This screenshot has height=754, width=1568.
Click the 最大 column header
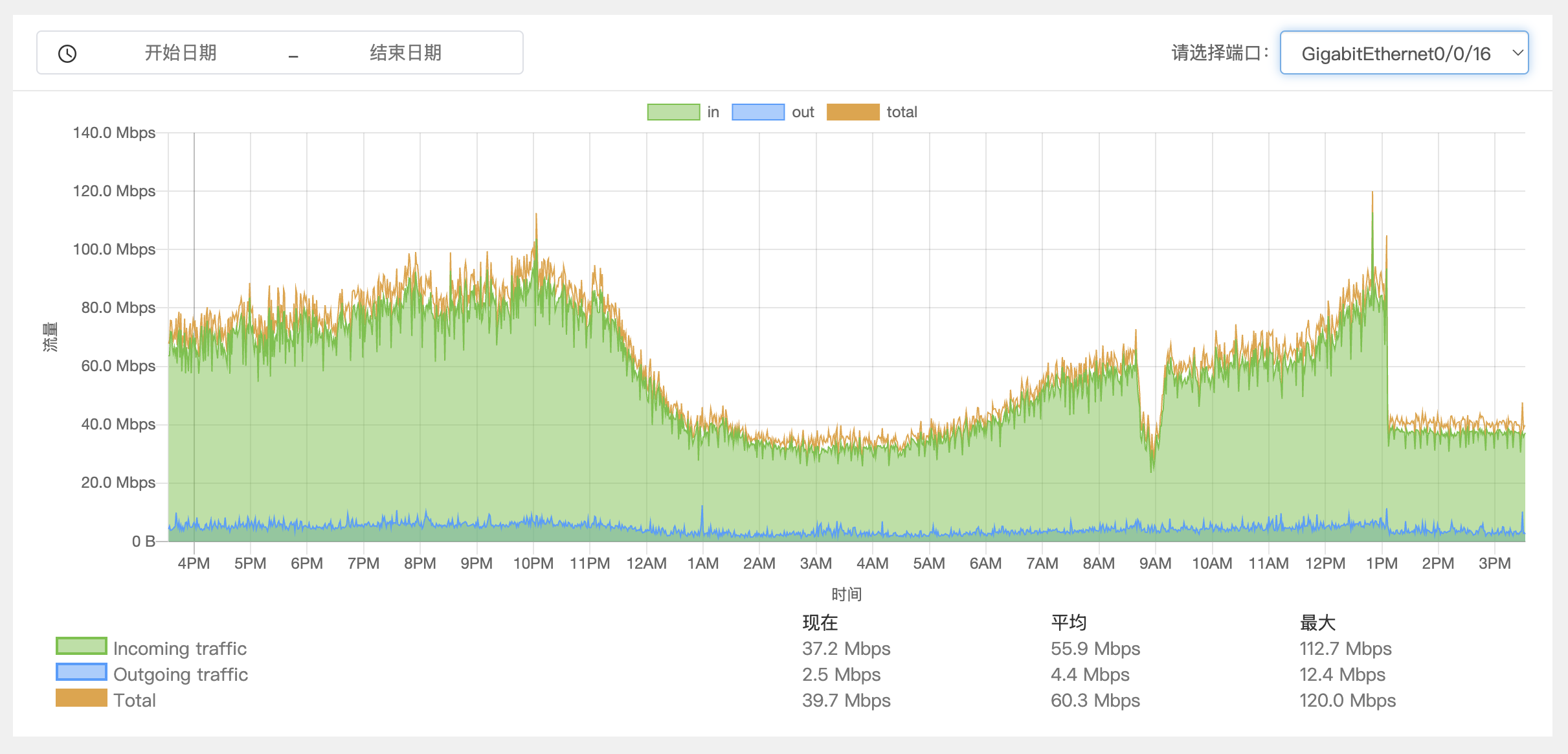tap(1317, 623)
